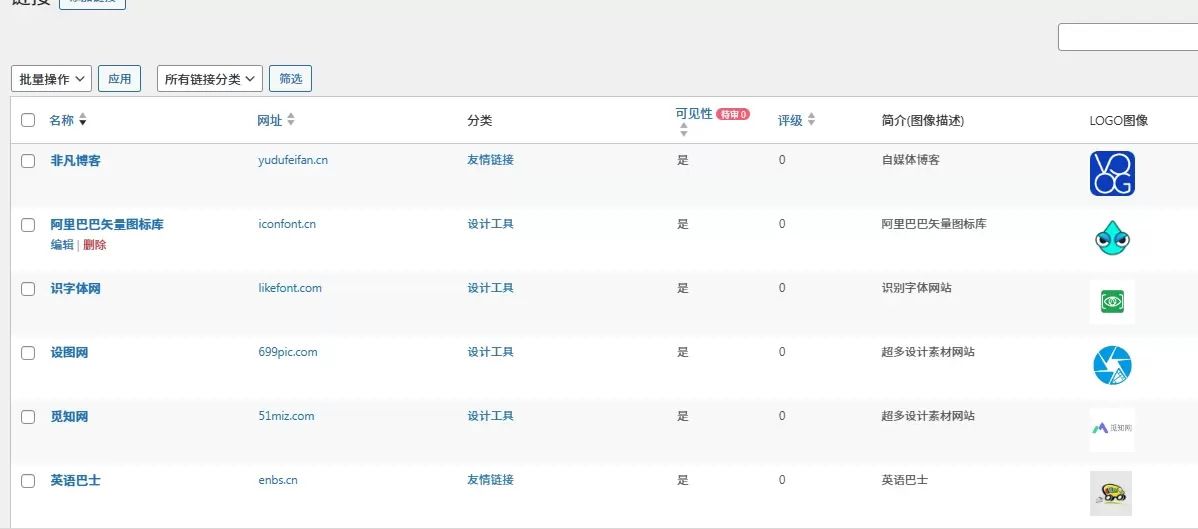Screen dimensions: 1198x529
Task: Click the 筛选 button
Action: pyautogui.click(x=290, y=79)
